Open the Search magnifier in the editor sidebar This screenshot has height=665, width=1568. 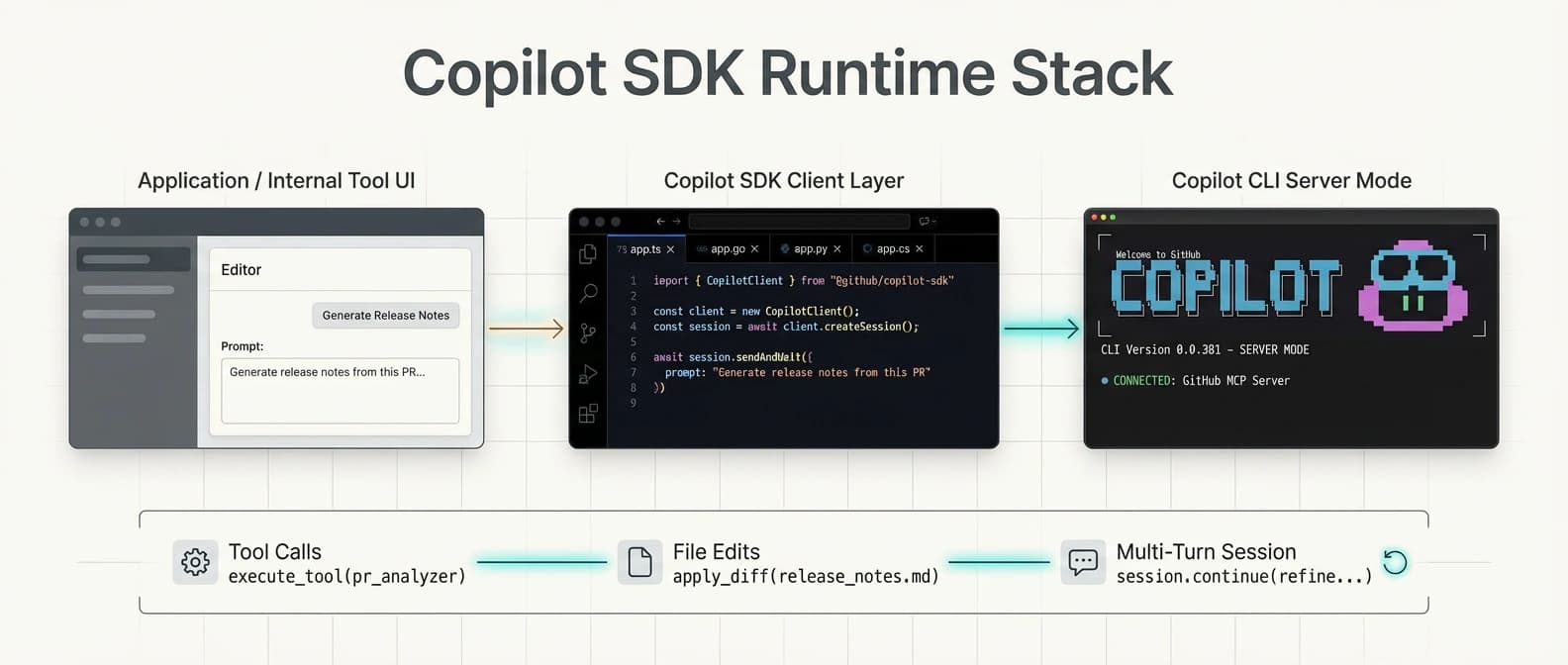coord(588,293)
